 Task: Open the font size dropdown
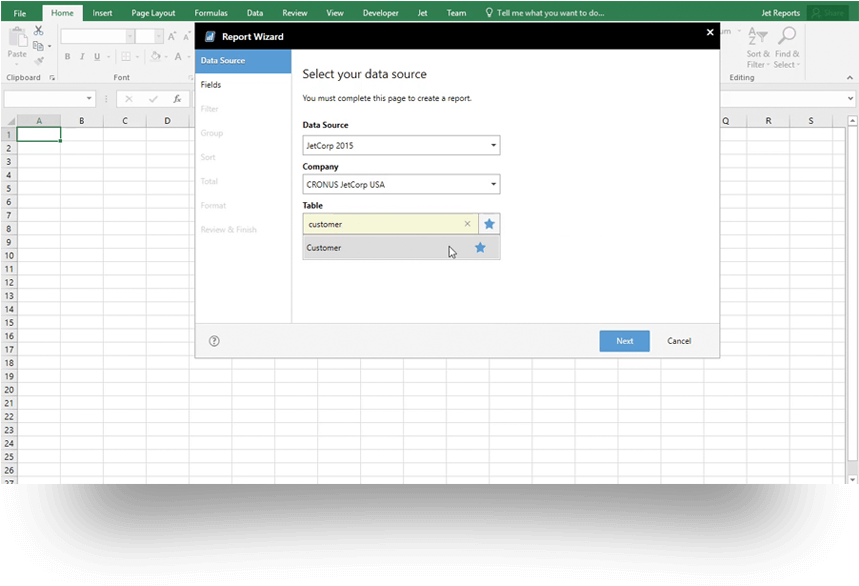tap(158, 36)
